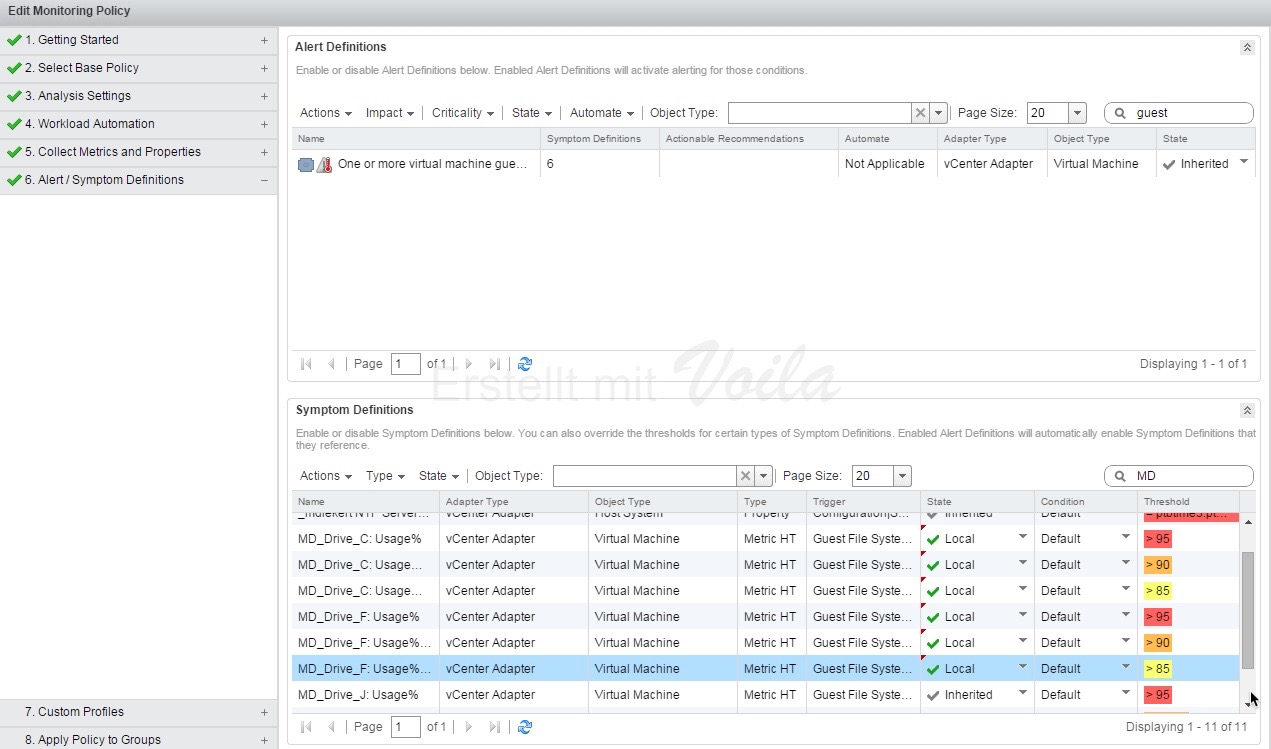
Task: Change Inherited state of virtual machine guest alert
Action: (x=1244, y=163)
